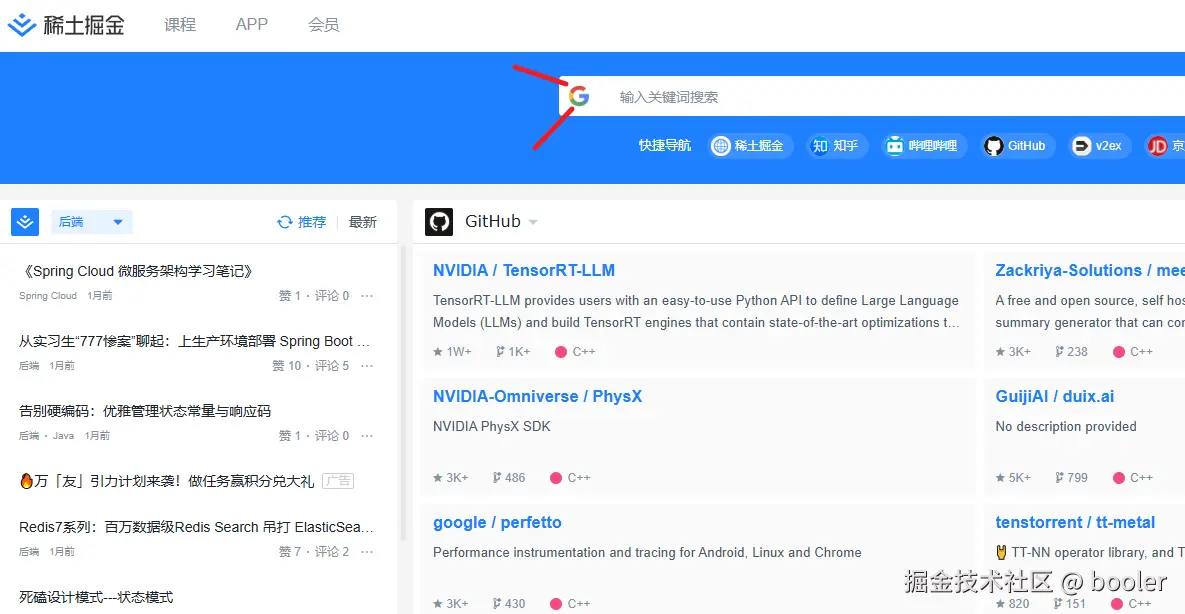
Task: Click the GitHub logo in panel header
Action: click(x=439, y=222)
